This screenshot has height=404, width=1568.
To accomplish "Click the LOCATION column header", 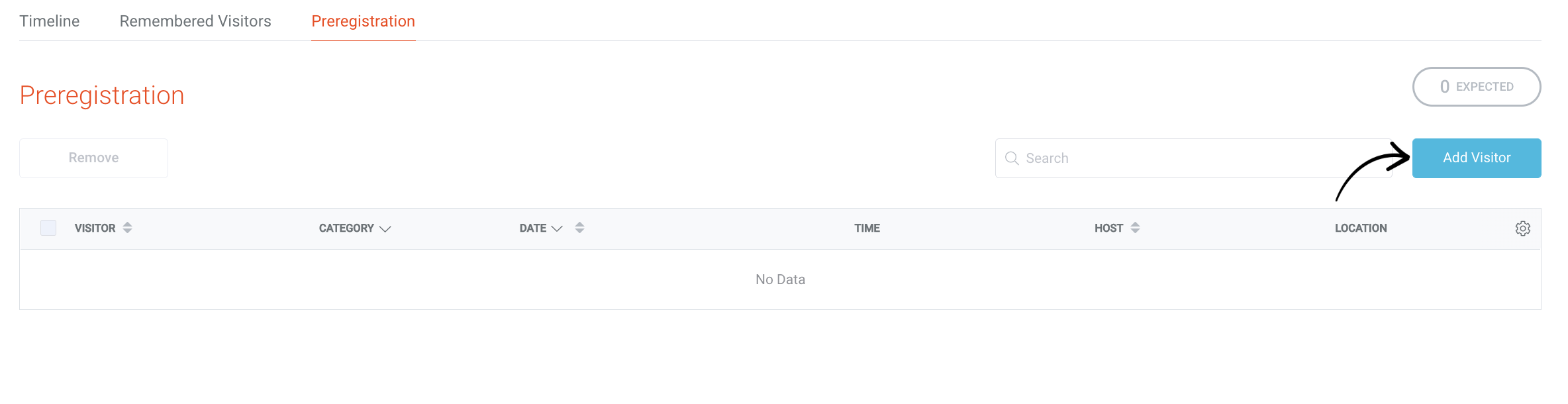I will coord(1360,228).
